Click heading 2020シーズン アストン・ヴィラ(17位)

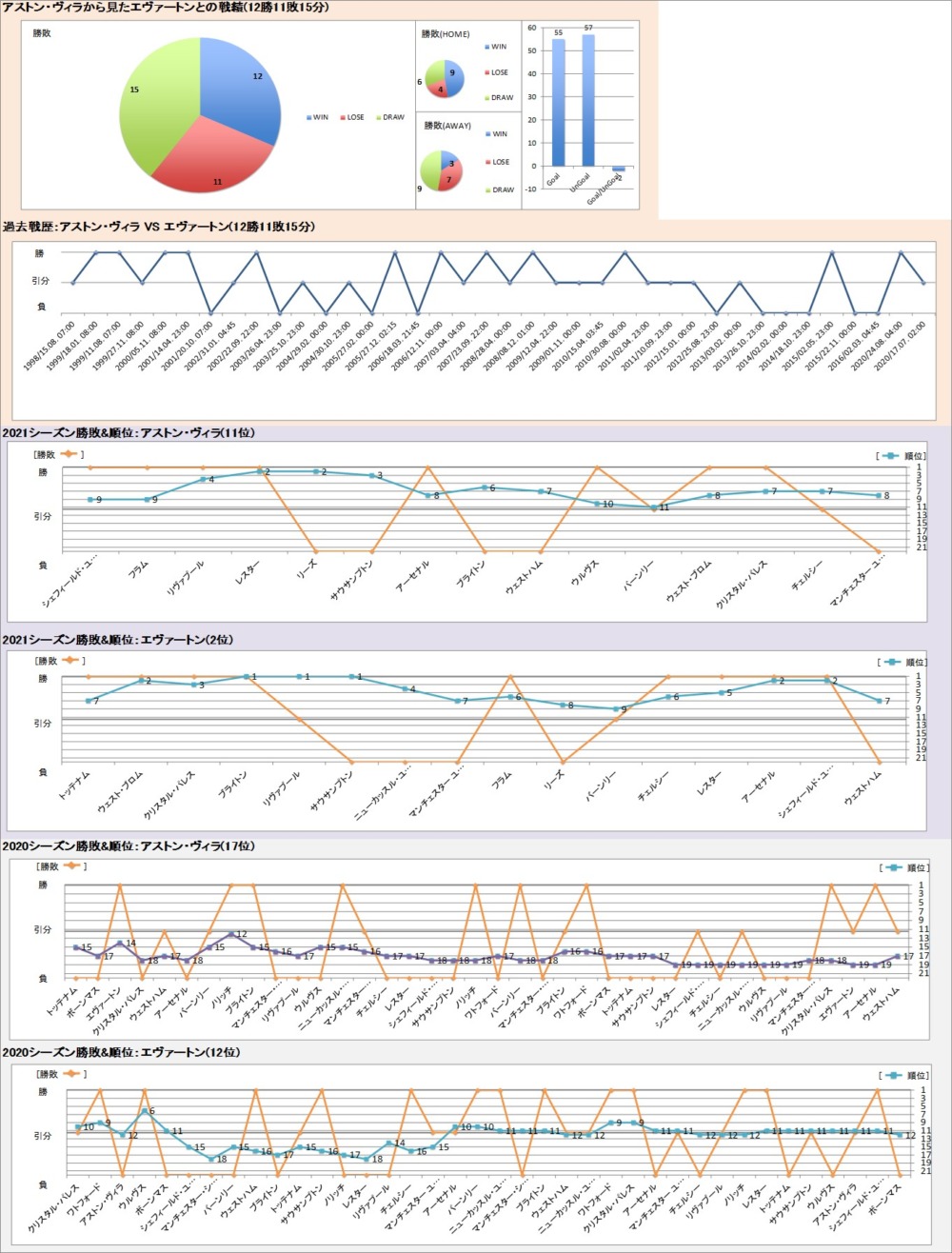pyautogui.click(x=129, y=845)
